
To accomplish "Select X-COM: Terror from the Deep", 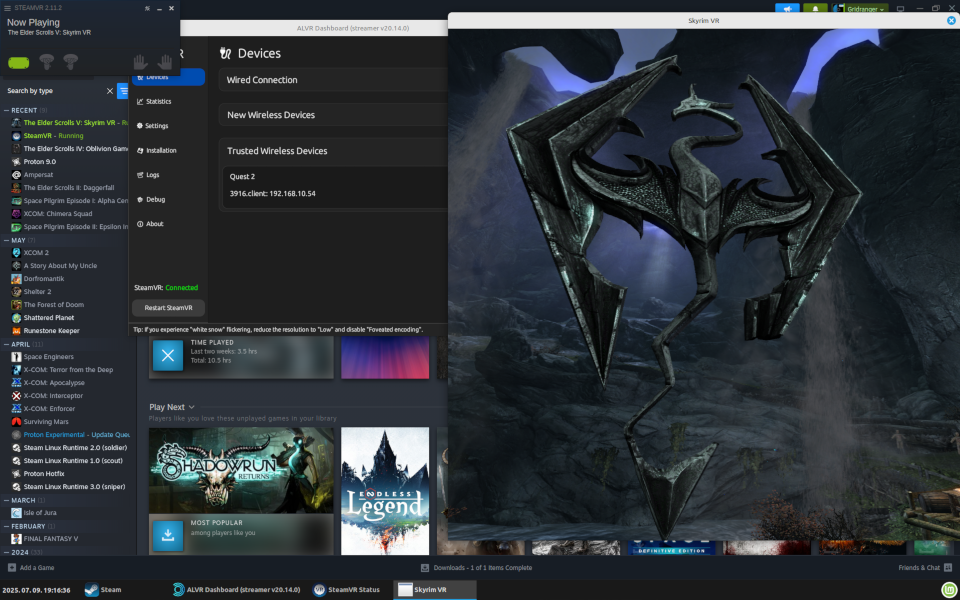I will pyautogui.click(x=68, y=369).
